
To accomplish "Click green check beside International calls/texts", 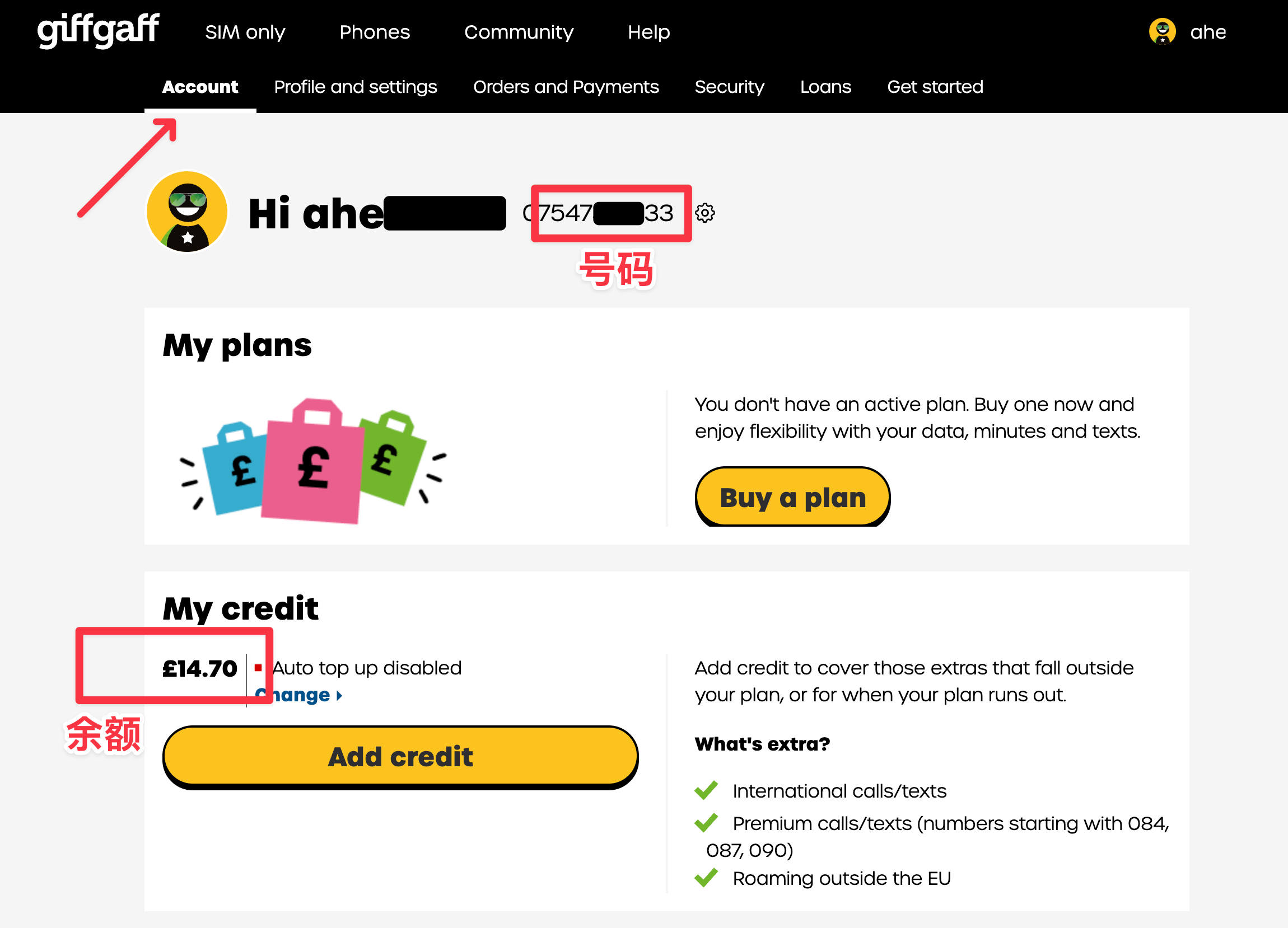I will pyautogui.click(x=706, y=791).
